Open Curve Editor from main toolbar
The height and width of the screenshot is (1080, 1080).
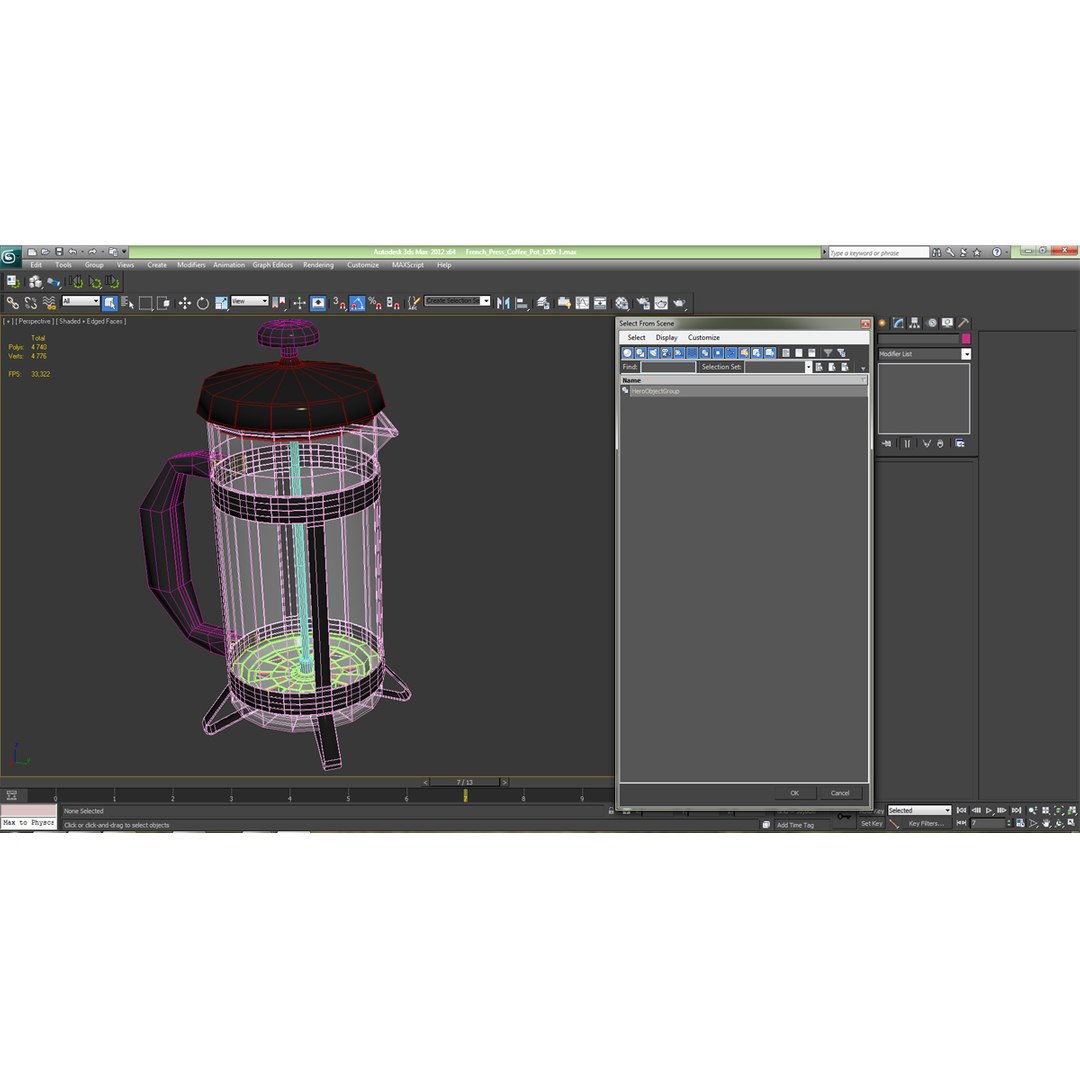point(582,303)
